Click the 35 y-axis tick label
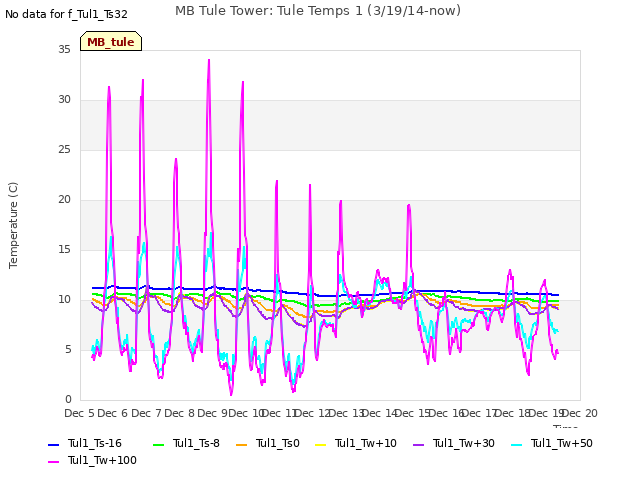The width and height of the screenshot is (640, 480). 64,49
